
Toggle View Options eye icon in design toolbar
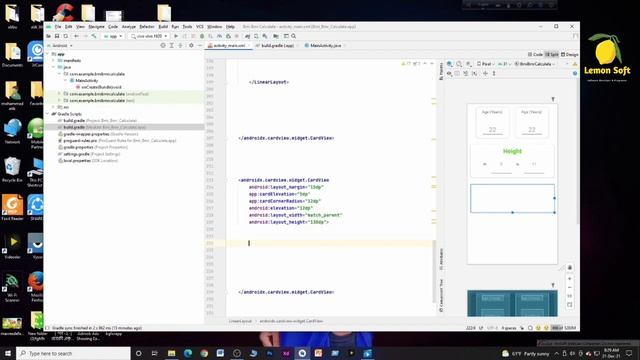tap(449, 73)
